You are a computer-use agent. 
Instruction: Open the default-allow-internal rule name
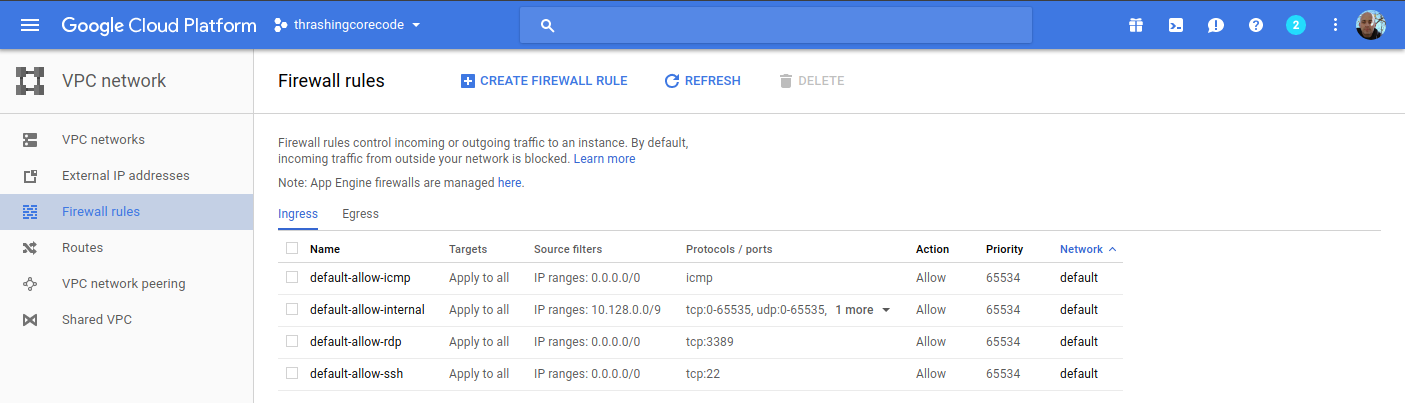pyautogui.click(x=367, y=310)
